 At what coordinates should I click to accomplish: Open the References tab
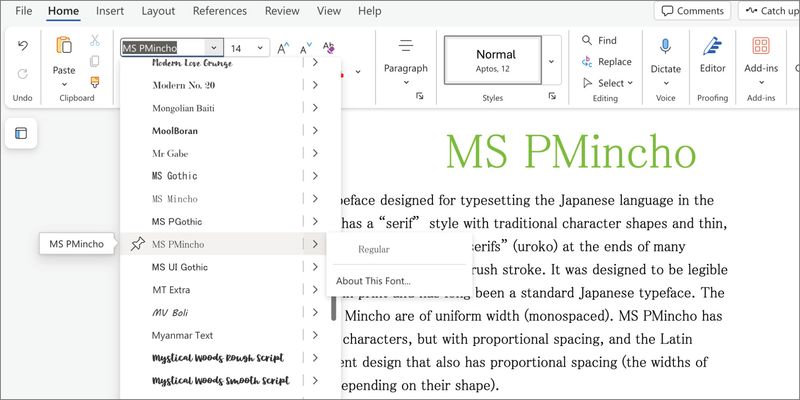(219, 11)
